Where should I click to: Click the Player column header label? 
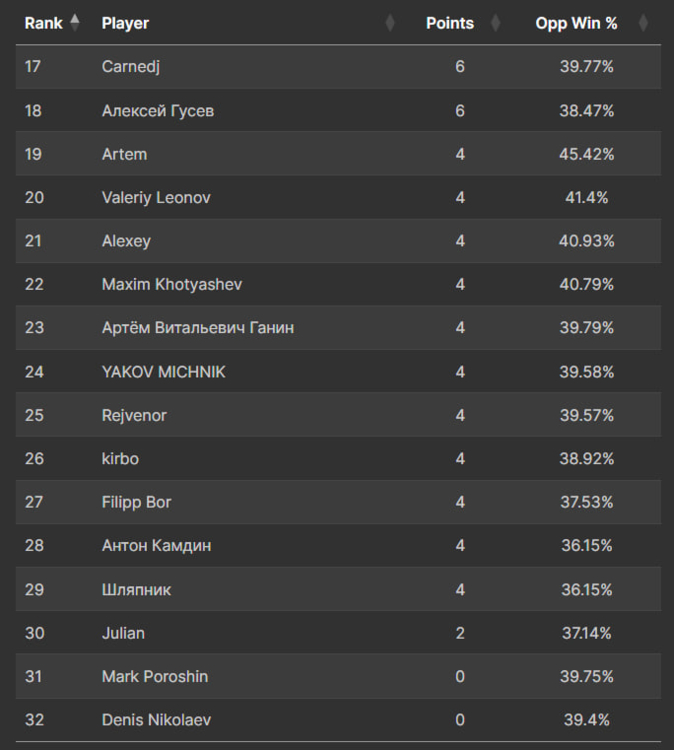click(x=125, y=23)
